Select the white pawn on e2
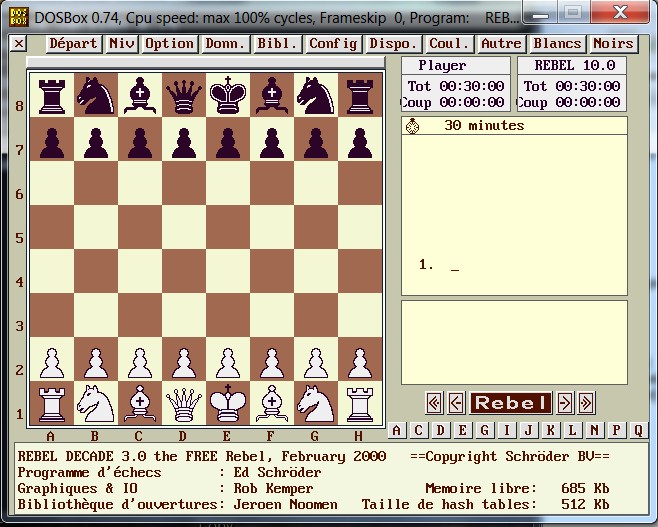This screenshot has width=658, height=527. (228, 361)
